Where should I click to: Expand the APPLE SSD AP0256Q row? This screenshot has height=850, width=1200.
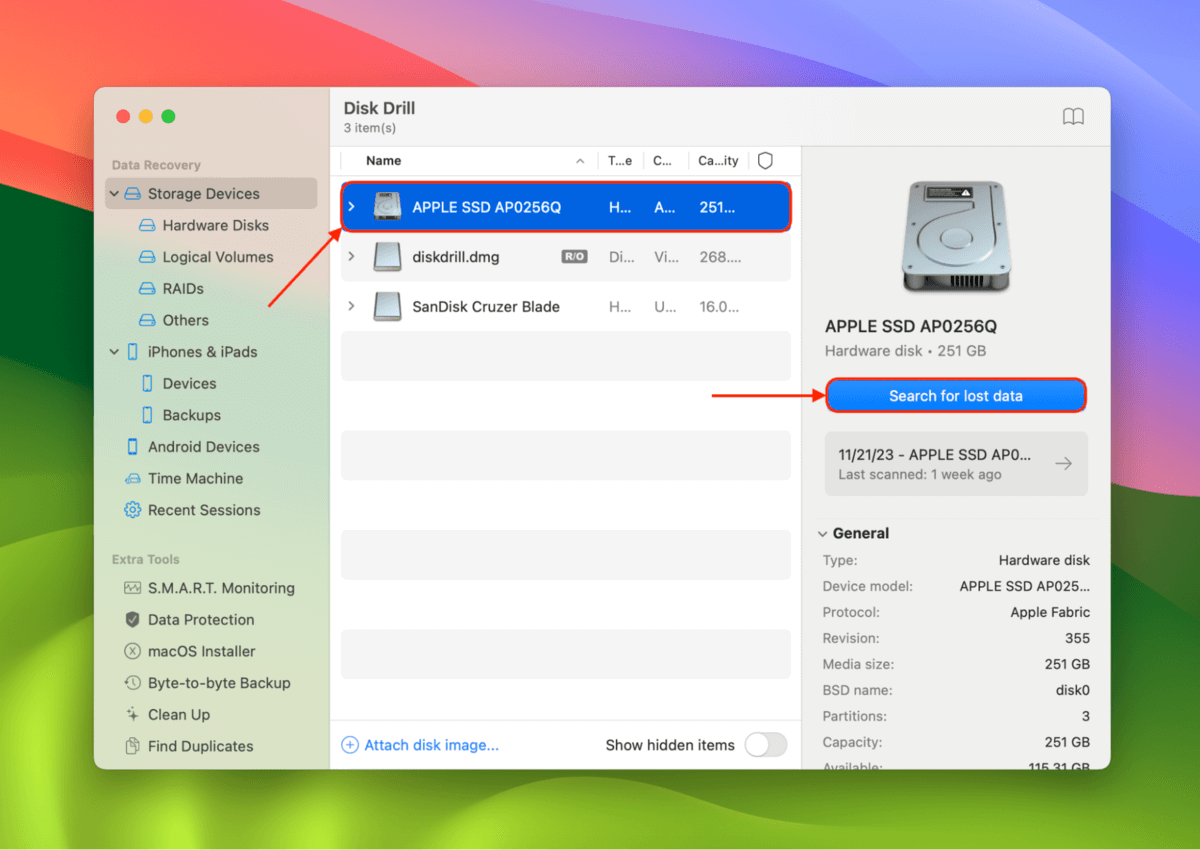(x=351, y=207)
